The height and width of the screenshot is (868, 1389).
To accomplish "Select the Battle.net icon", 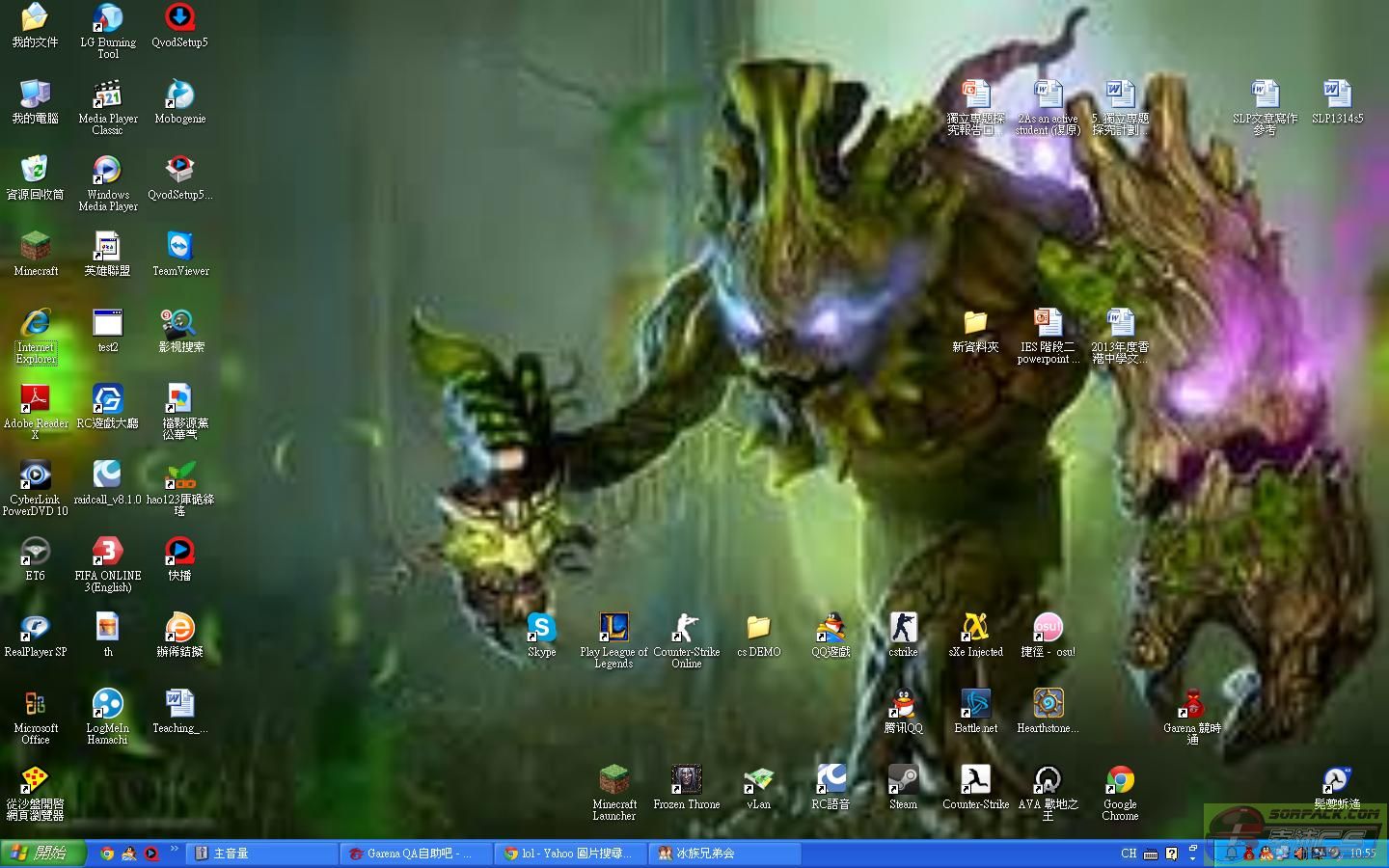I will pyautogui.click(x=975, y=704).
